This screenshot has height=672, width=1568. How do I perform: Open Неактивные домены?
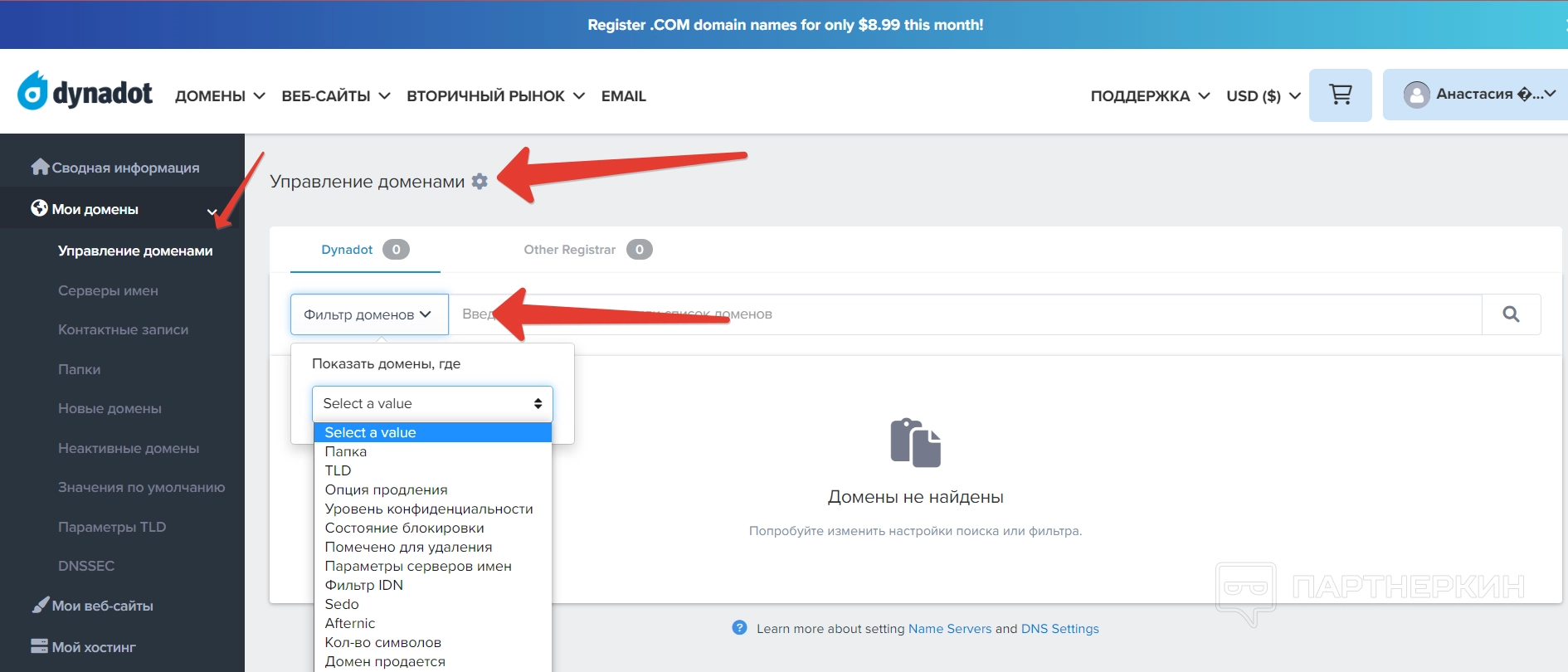(129, 448)
